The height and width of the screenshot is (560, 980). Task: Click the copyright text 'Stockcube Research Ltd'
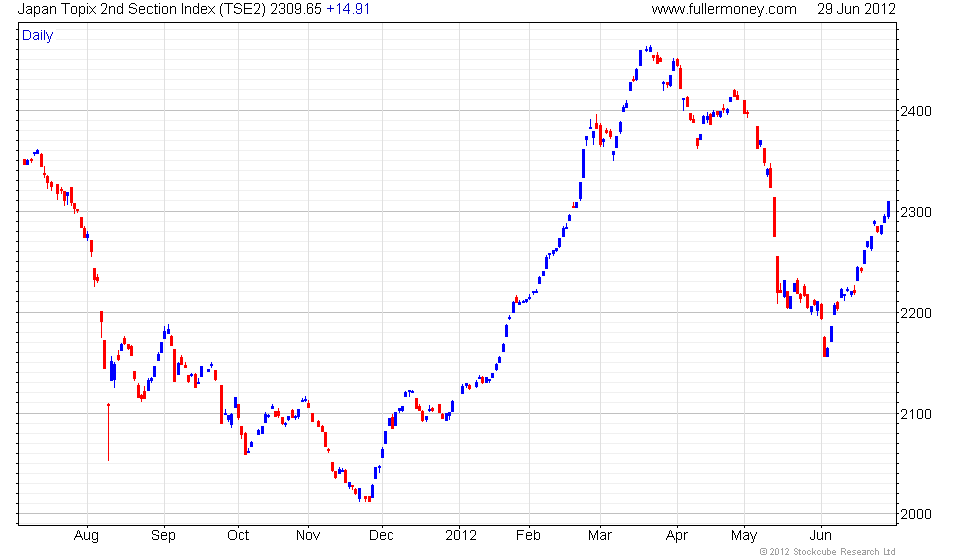click(x=844, y=552)
